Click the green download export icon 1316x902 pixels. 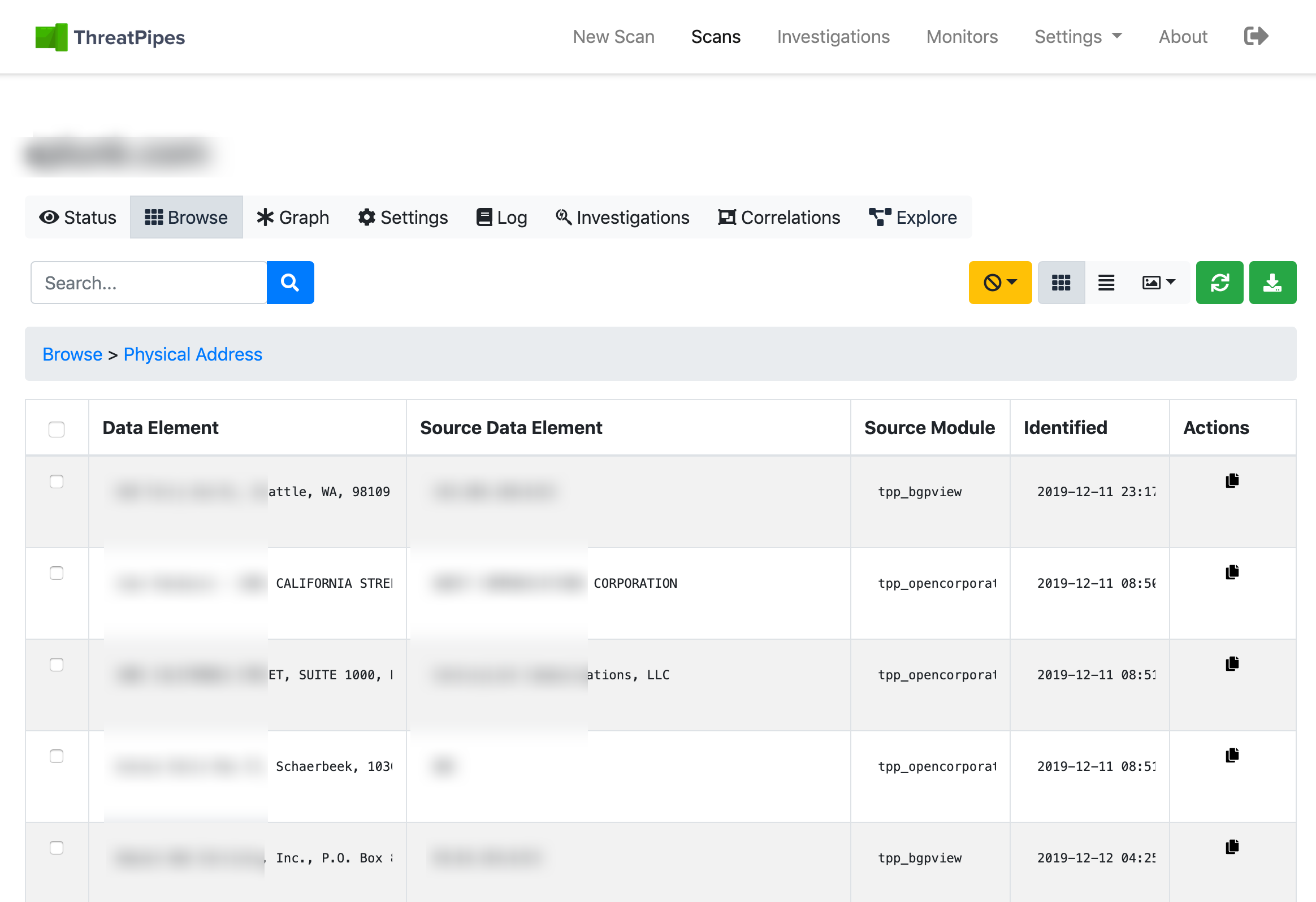click(x=1272, y=283)
